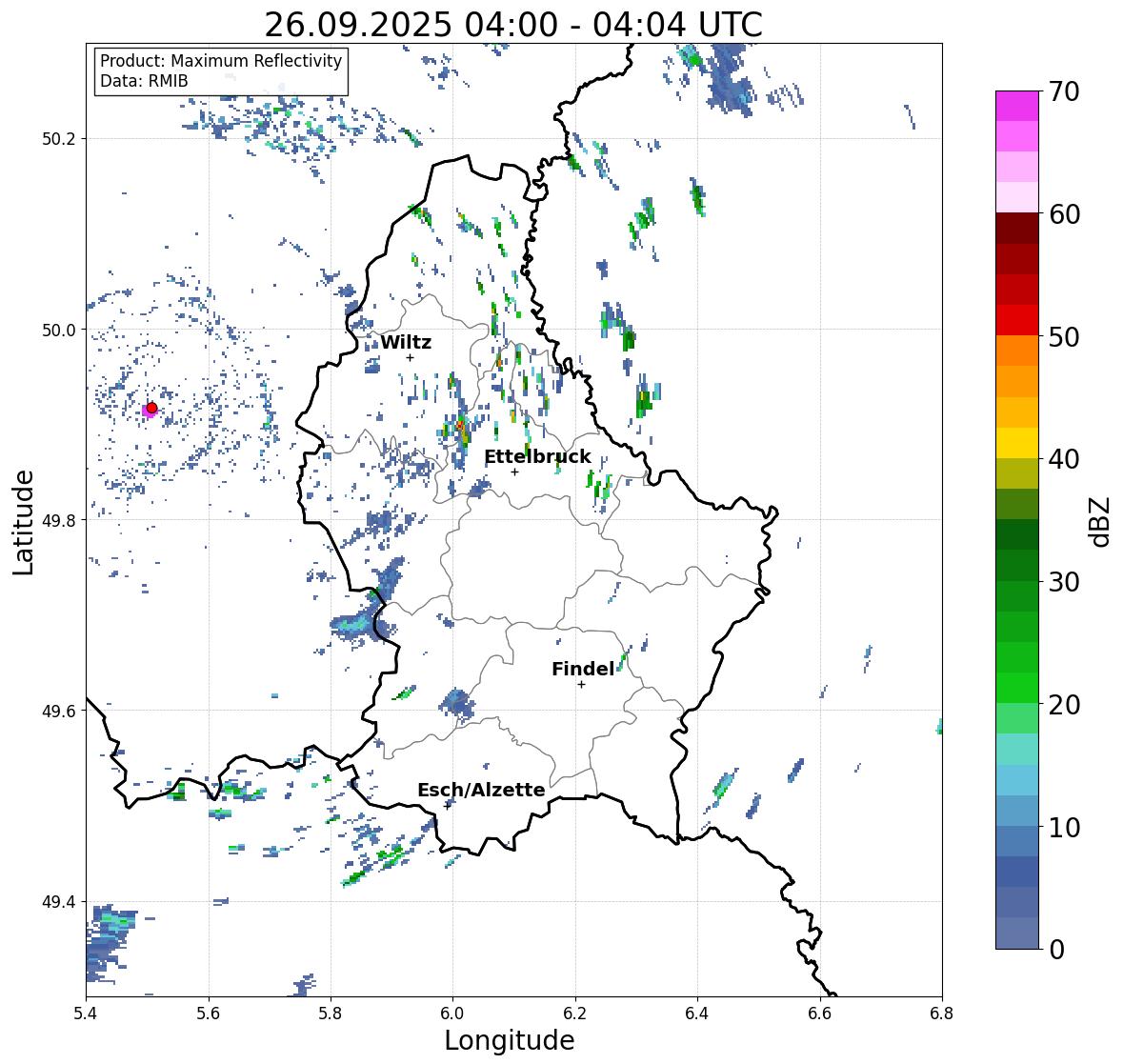
Task: Click the cross marker below Findel
Action: click(x=581, y=685)
